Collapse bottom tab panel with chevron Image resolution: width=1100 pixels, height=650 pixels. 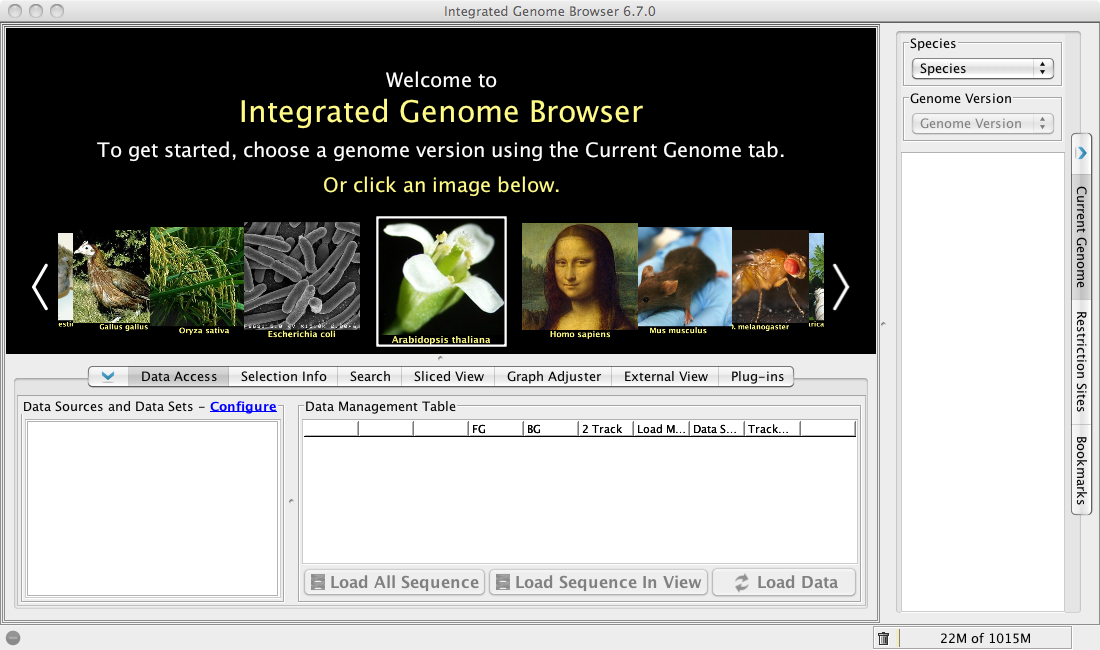(108, 377)
